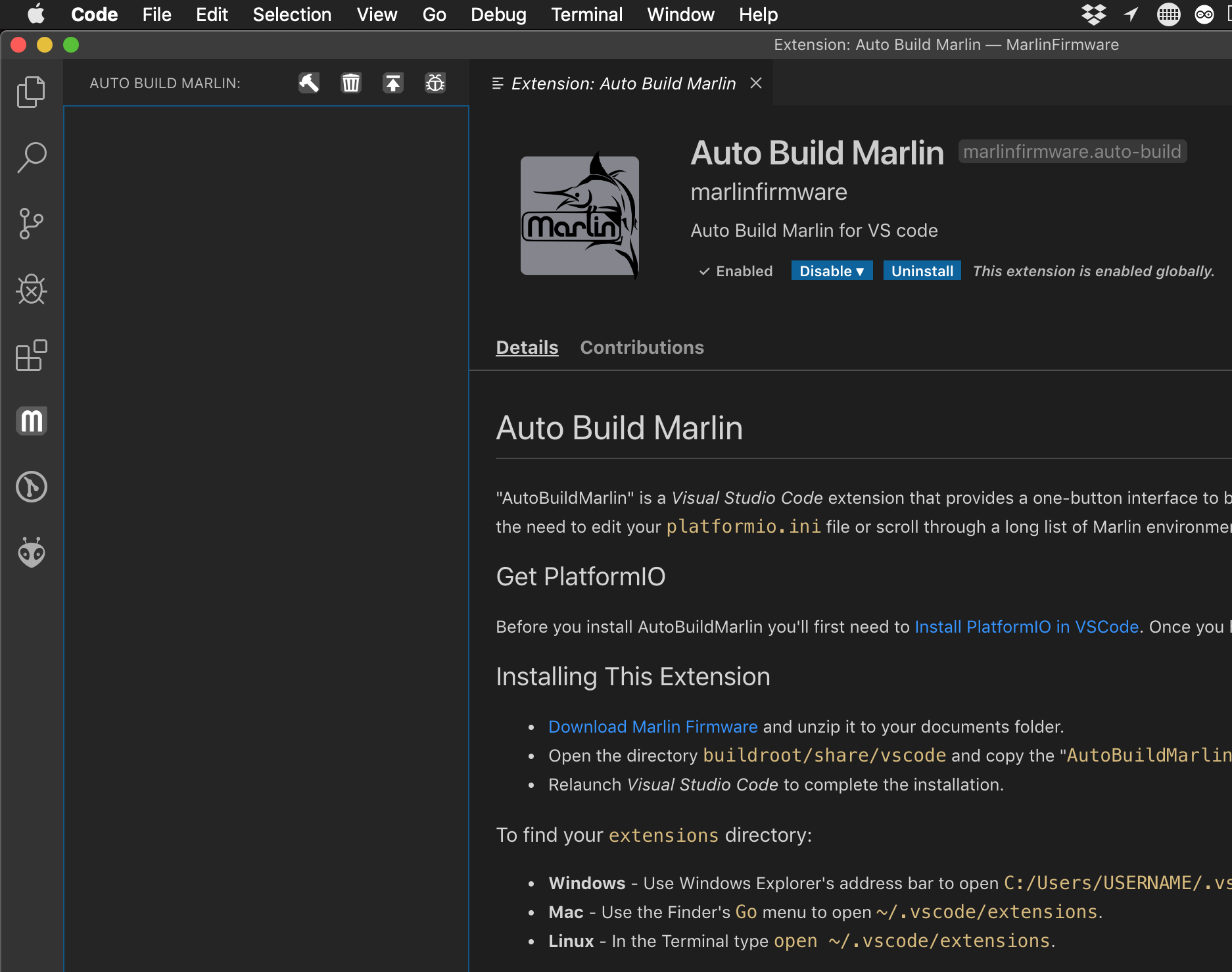The height and width of the screenshot is (972, 1232).
Task: Switch to the Contributions tab
Action: tap(642, 347)
